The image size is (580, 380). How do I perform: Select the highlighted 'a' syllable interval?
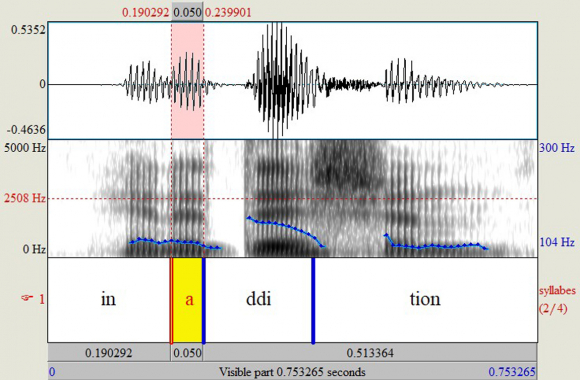coord(188,300)
